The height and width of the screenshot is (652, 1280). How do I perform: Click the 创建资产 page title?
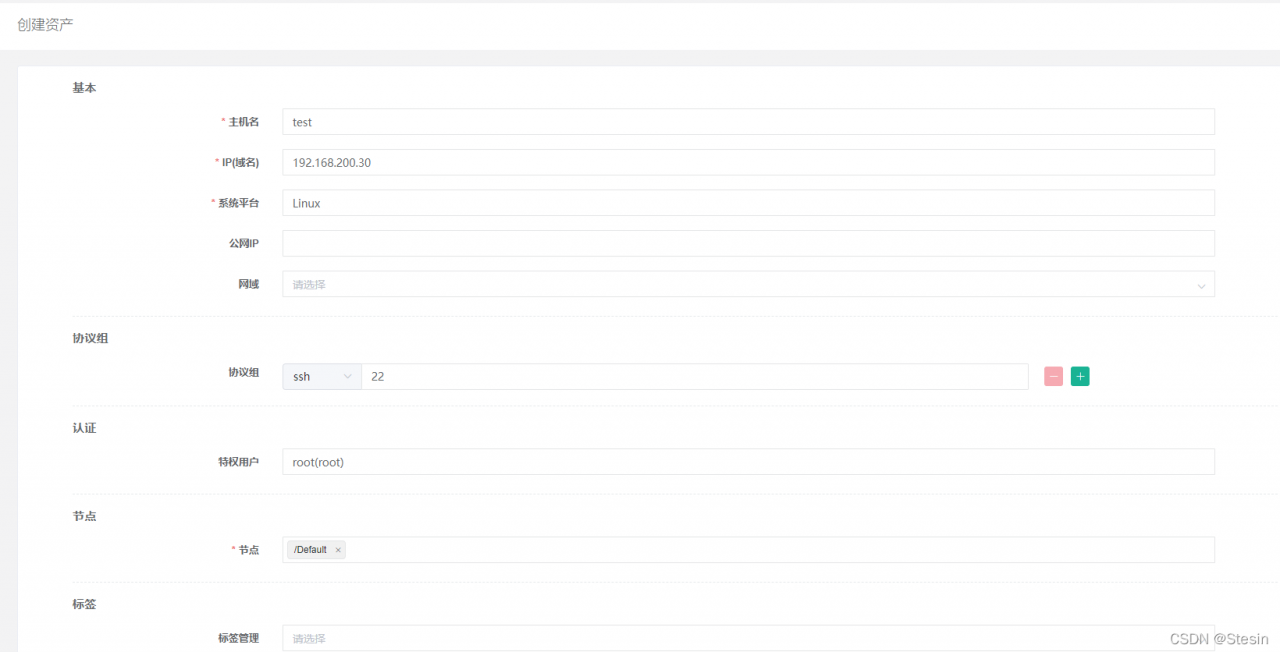(x=45, y=24)
